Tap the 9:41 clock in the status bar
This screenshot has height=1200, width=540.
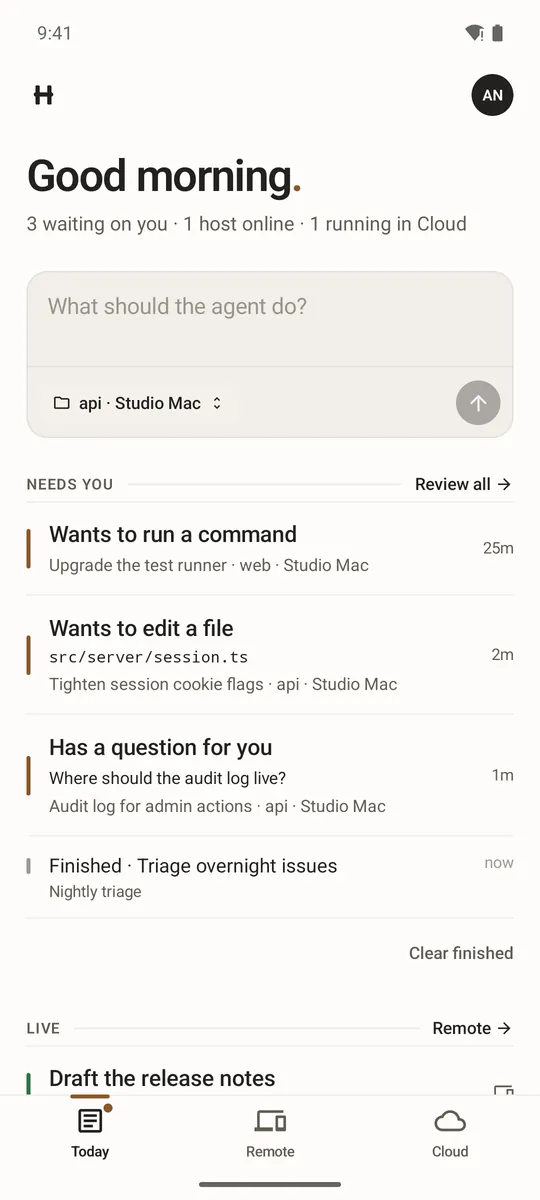[x=54, y=33]
